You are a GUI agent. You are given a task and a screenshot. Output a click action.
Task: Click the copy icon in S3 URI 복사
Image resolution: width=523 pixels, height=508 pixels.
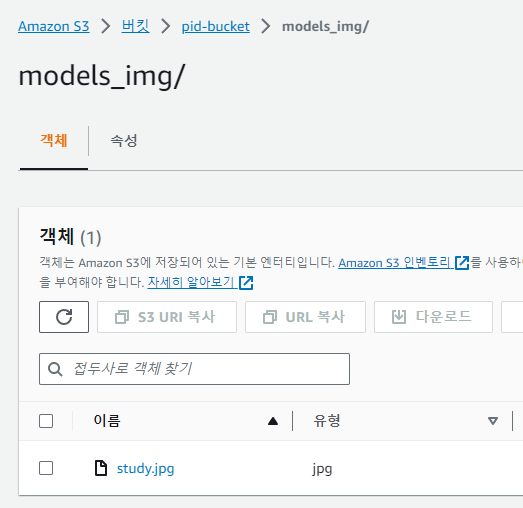(x=122, y=317)
